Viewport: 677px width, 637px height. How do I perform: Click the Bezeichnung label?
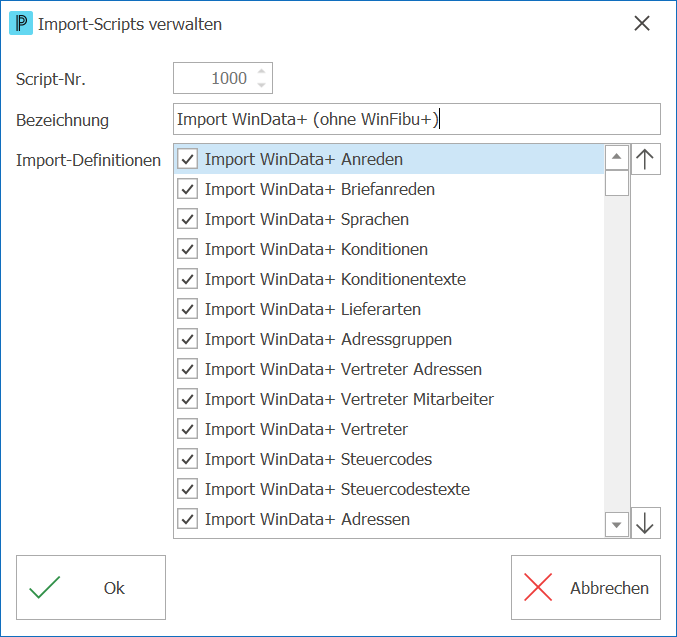(62, 120)
